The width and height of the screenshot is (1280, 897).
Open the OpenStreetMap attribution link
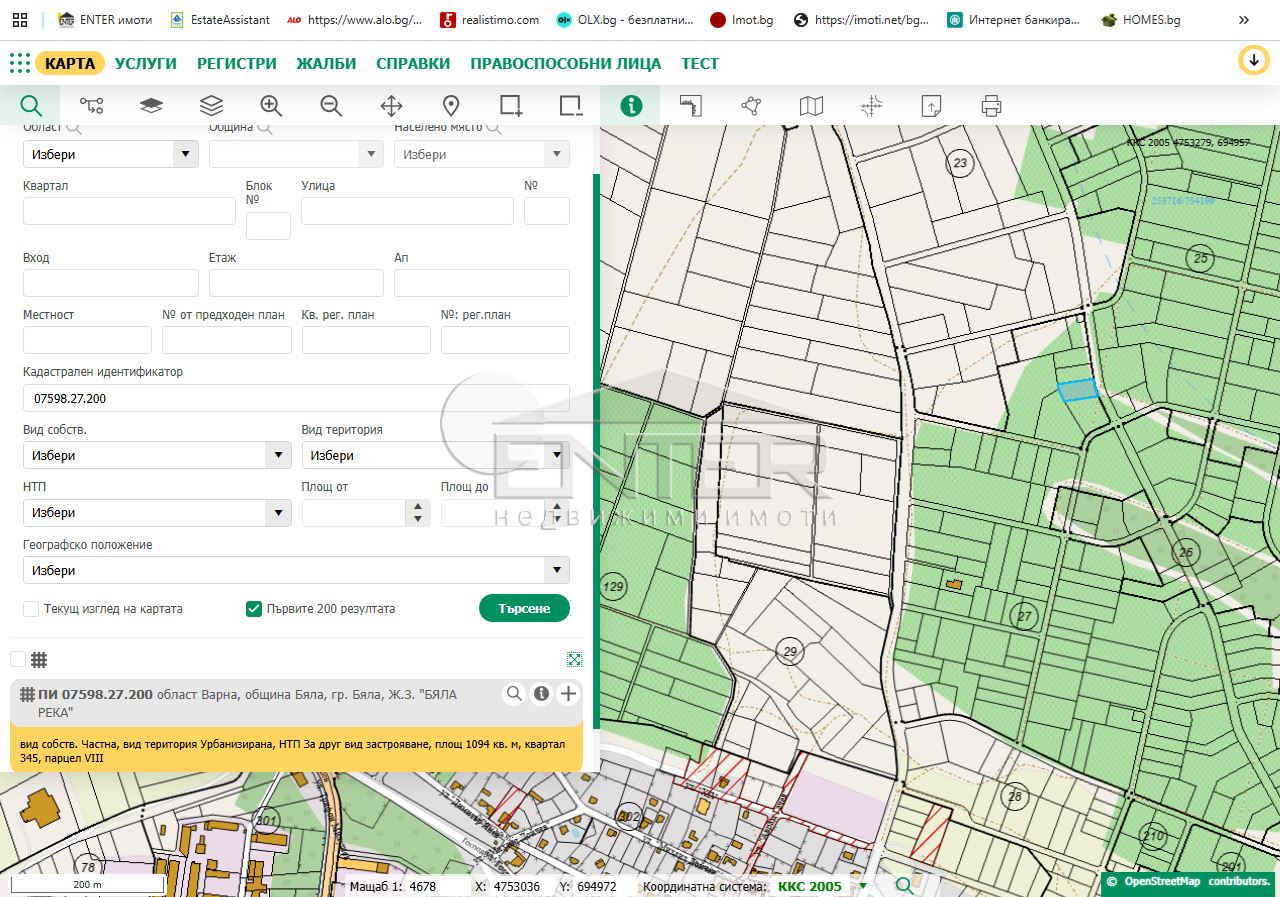pos(1160,881)
